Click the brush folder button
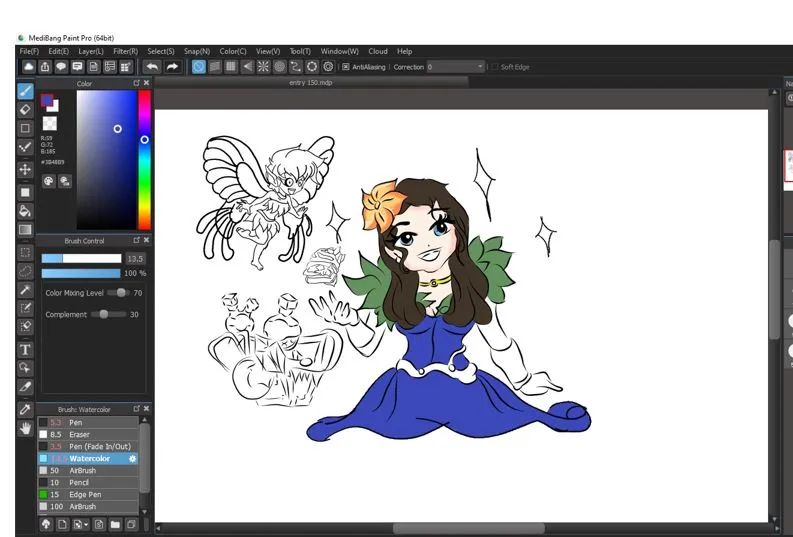The width and height of the screenshot is (793, 537). pos(115,524)
